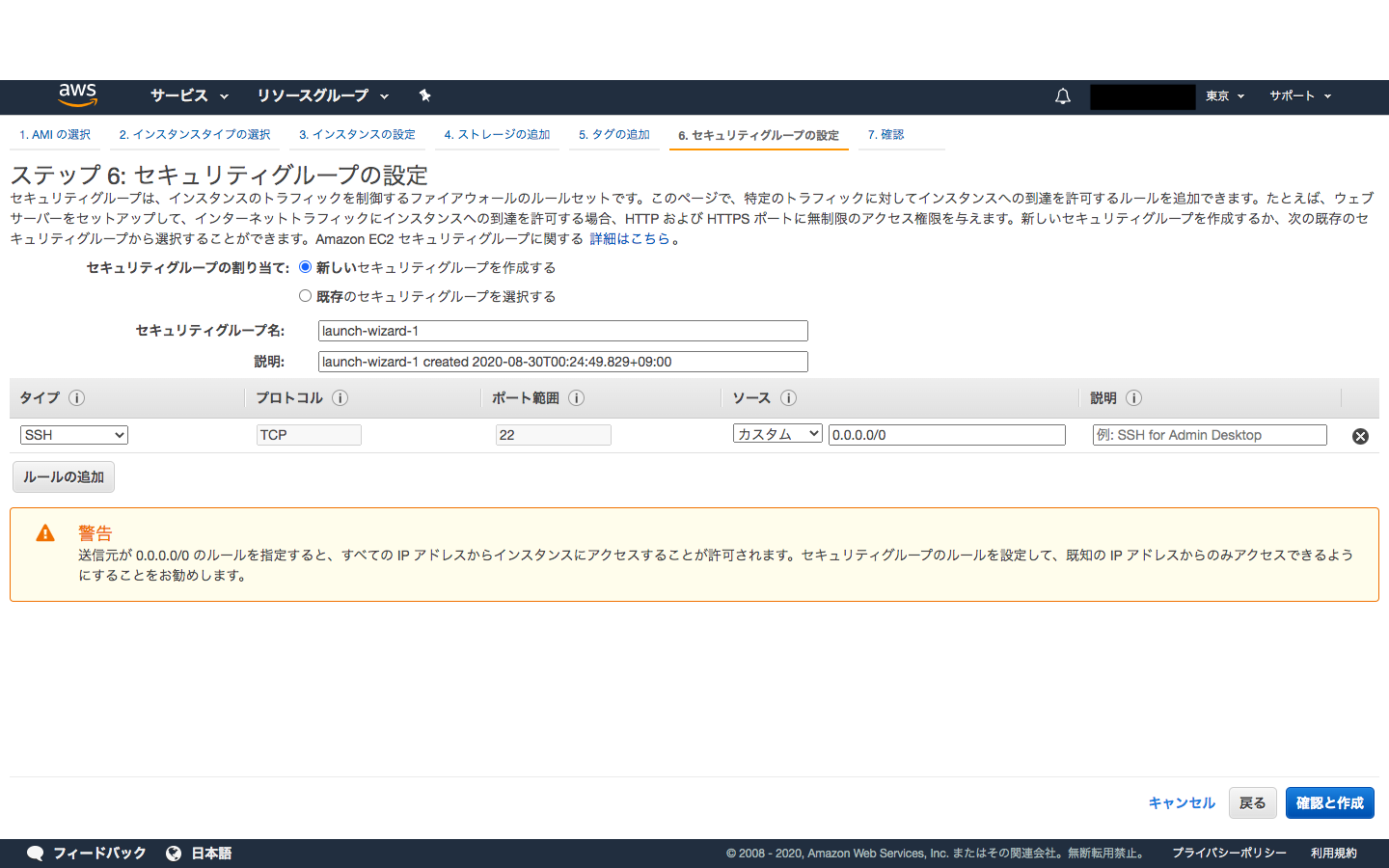Click the ルールの追加 button

point(63,476)
